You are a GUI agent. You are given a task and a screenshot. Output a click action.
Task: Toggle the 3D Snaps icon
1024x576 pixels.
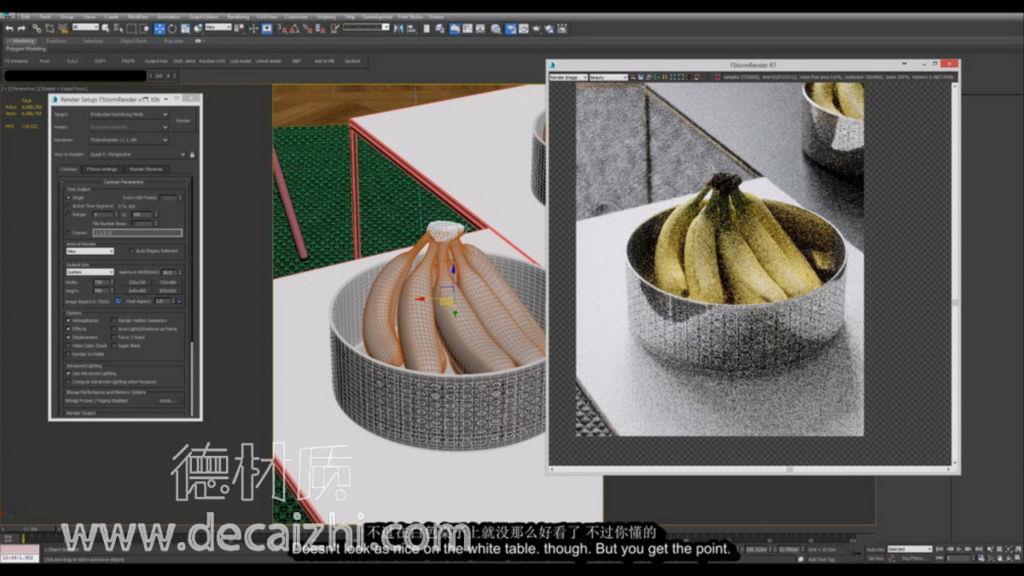281,29
